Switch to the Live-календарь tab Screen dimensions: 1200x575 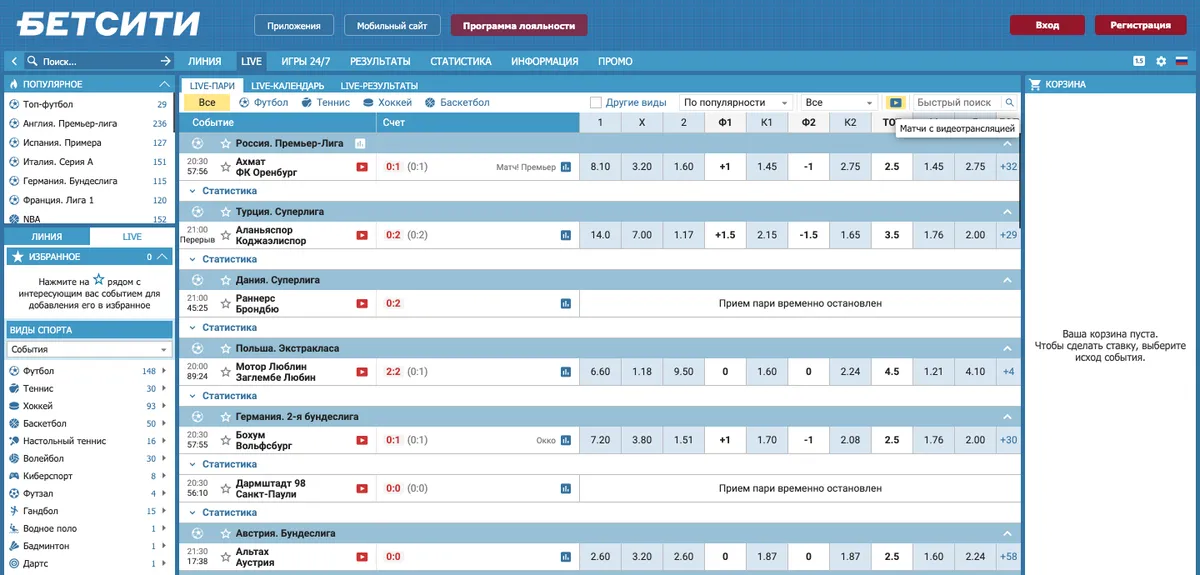(x=287, y=86)
